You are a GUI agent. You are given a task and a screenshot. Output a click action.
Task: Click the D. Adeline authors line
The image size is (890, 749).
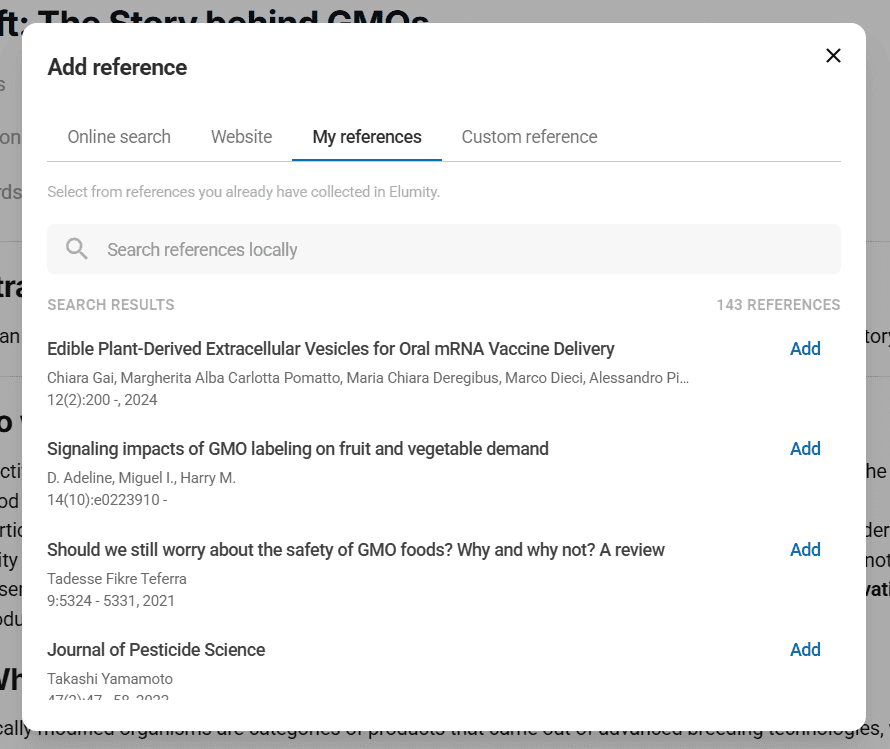click(x=141, y=478)
